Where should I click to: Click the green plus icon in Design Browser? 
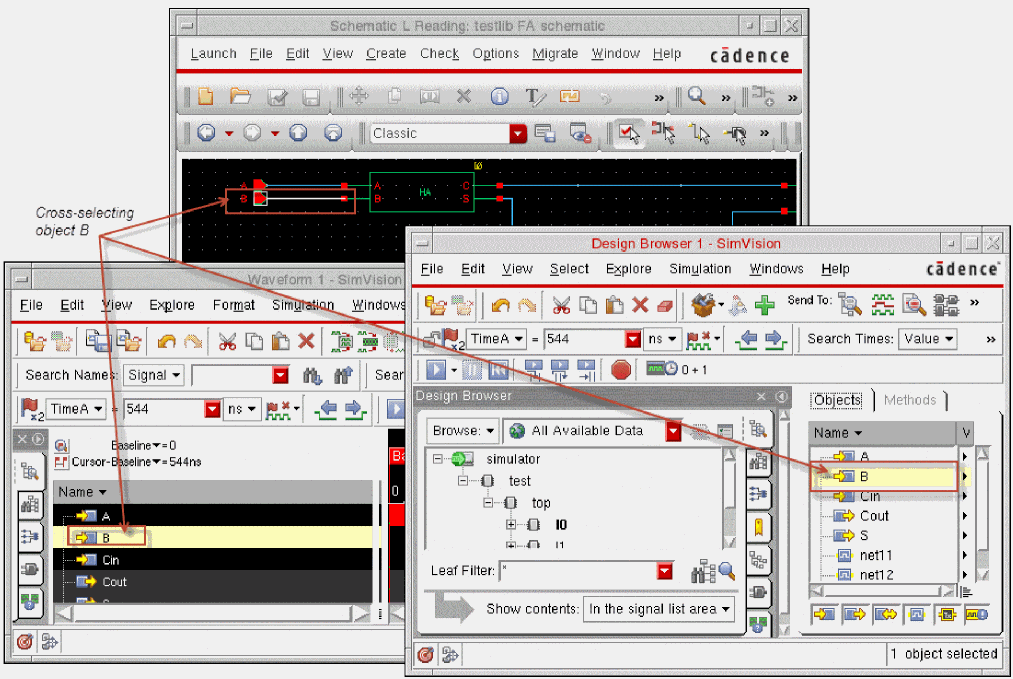coord(765,305)
